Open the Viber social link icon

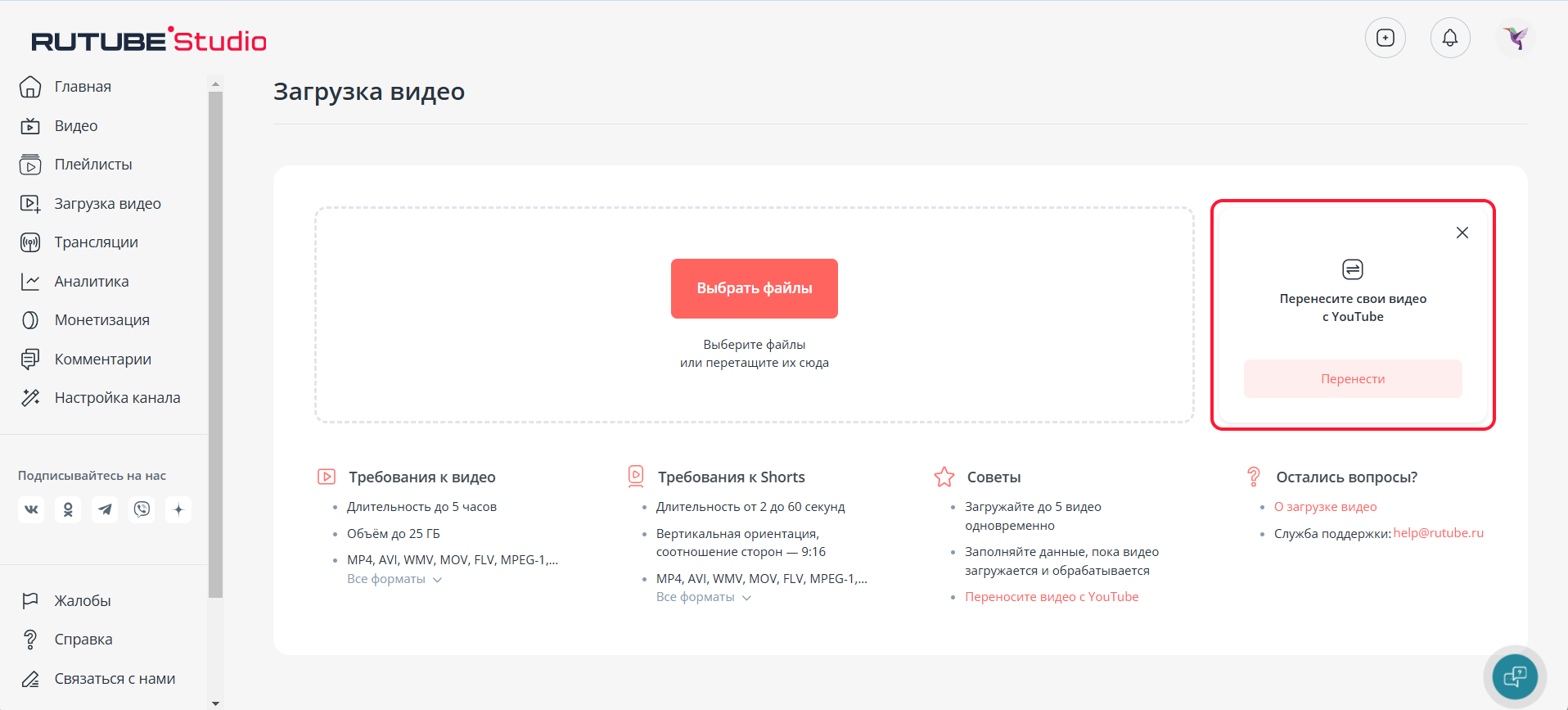(x=142, y=509)
